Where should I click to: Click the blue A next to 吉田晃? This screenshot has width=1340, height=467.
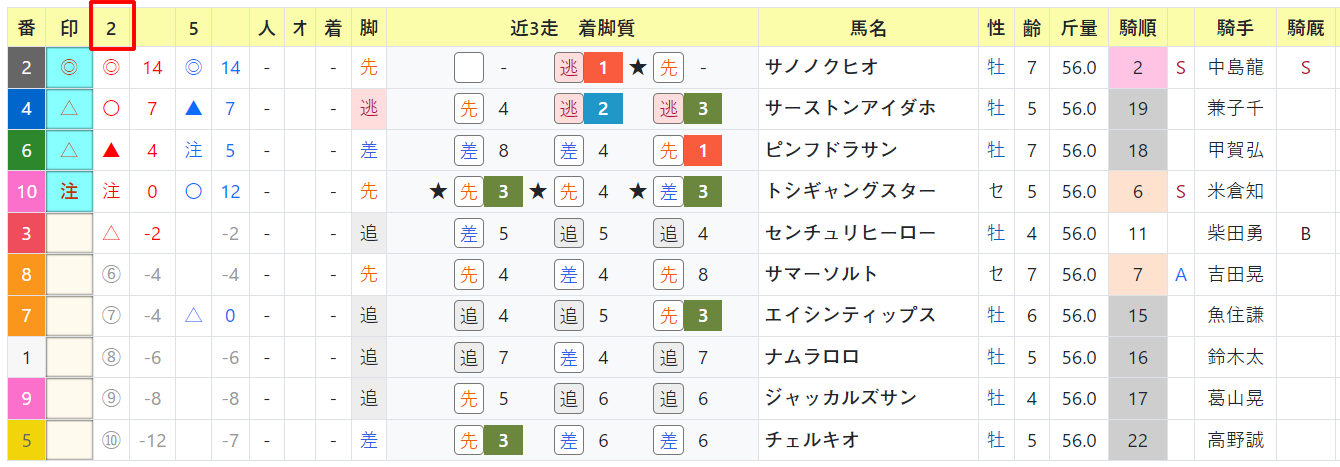tap(1180, 274)
